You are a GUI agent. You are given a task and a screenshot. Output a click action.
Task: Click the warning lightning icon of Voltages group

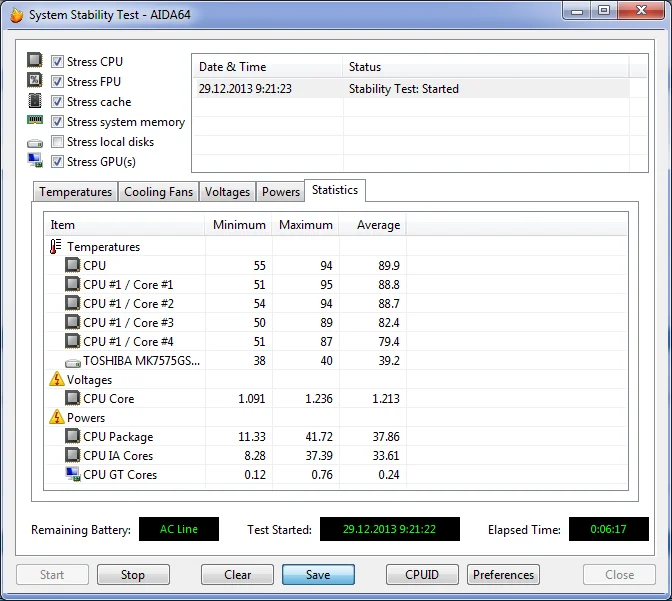click(x=57, y=379)
